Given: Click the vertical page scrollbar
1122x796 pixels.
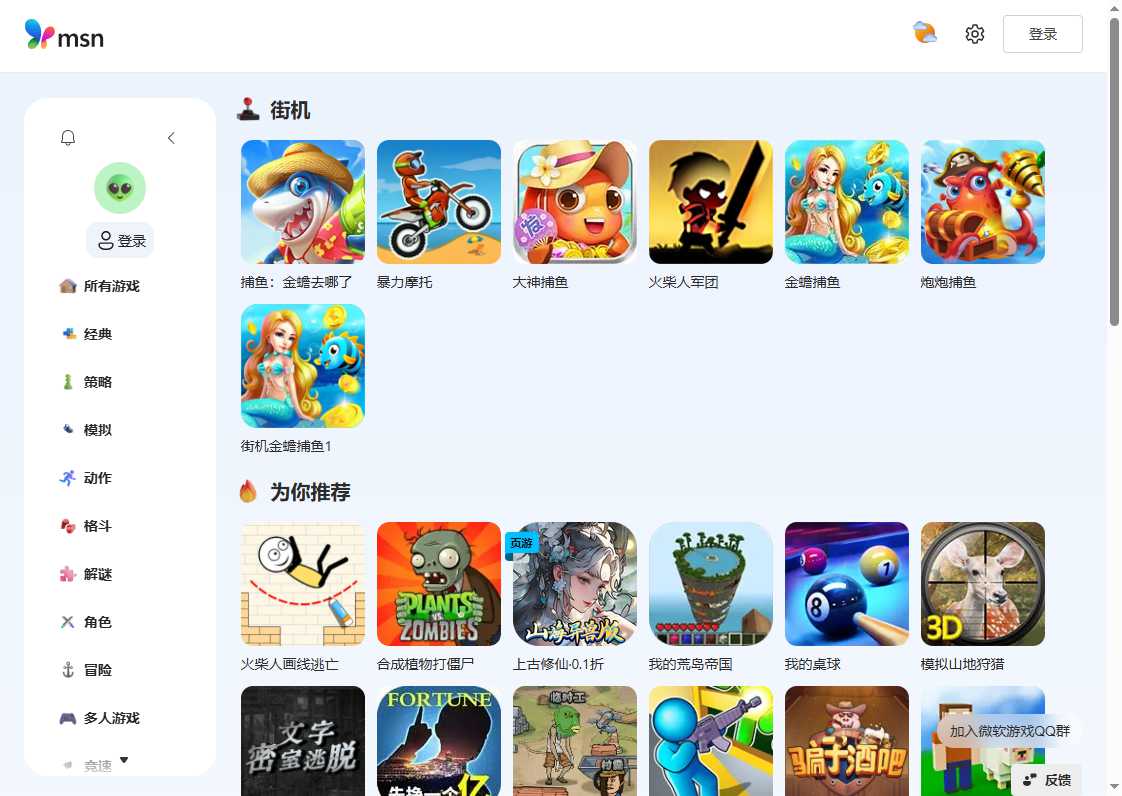Looking at the screenshot, I should point(1115,172).
